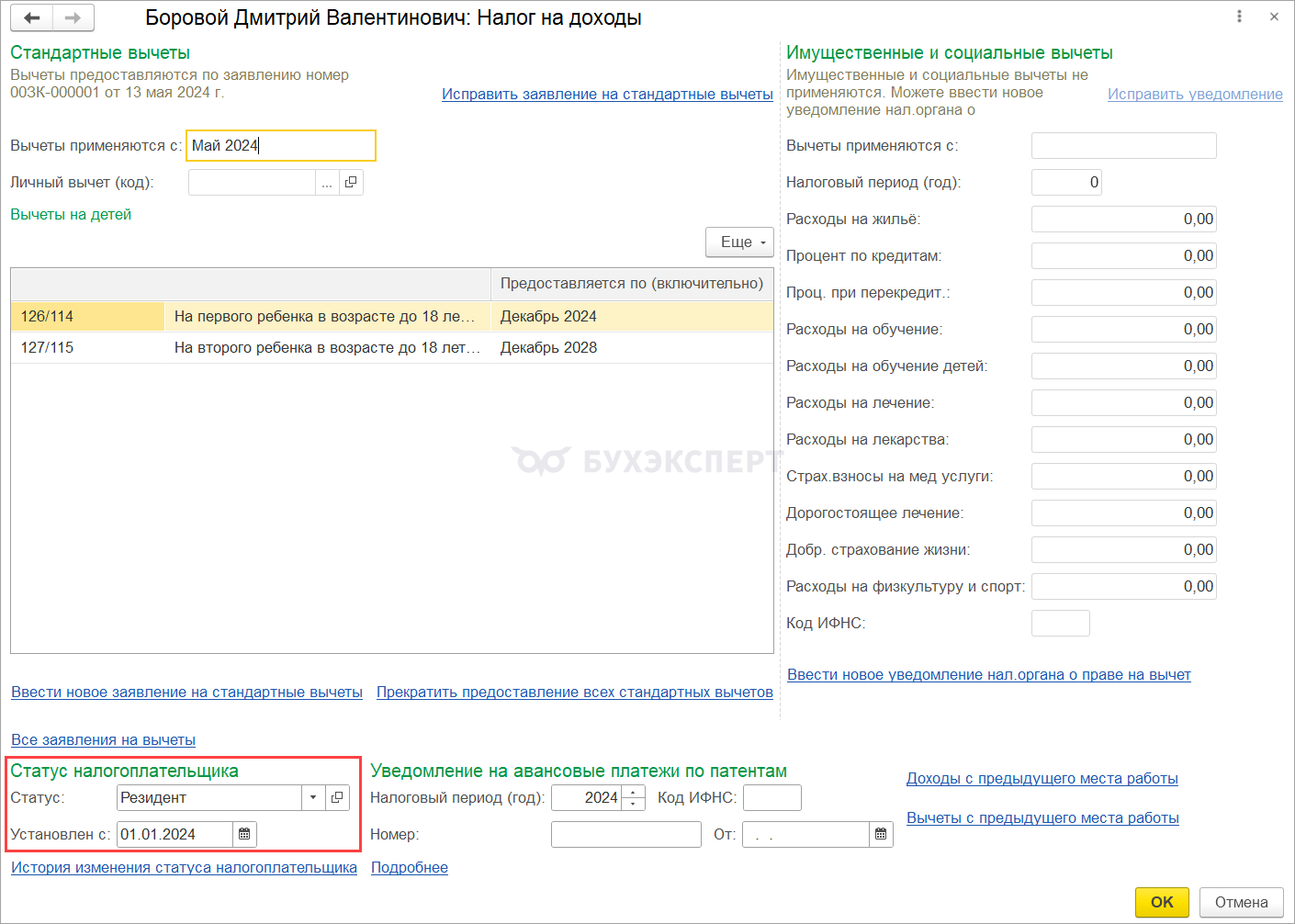Open calendar for patent notification date
Image resolution: width=1295 pixels, height=924 pixels.
tap(881, 834)
